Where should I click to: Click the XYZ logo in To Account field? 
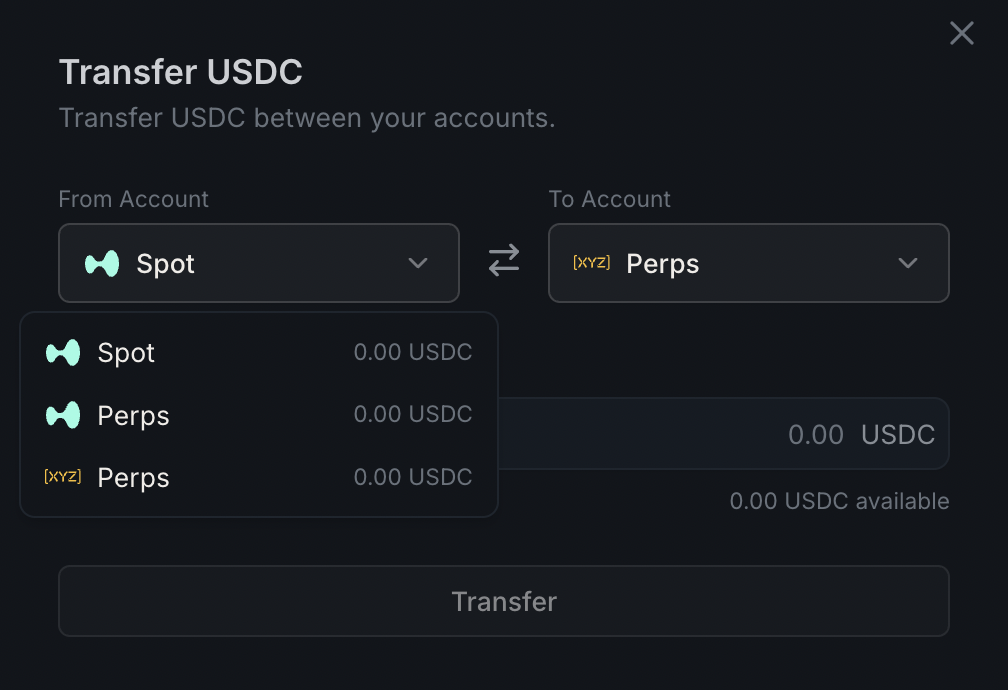pos(591,263)
